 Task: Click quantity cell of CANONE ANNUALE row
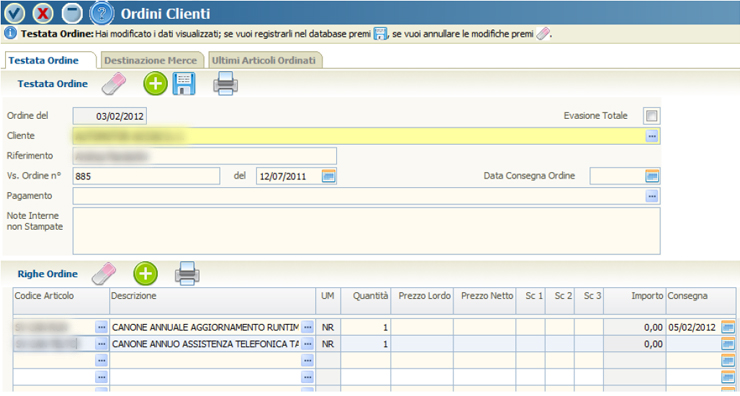(366, 327)
